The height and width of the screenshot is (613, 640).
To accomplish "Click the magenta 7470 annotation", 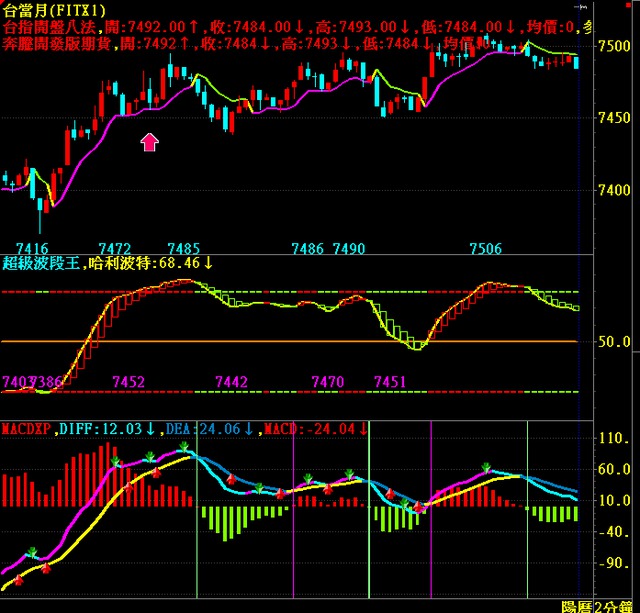I will click(328, 382).
